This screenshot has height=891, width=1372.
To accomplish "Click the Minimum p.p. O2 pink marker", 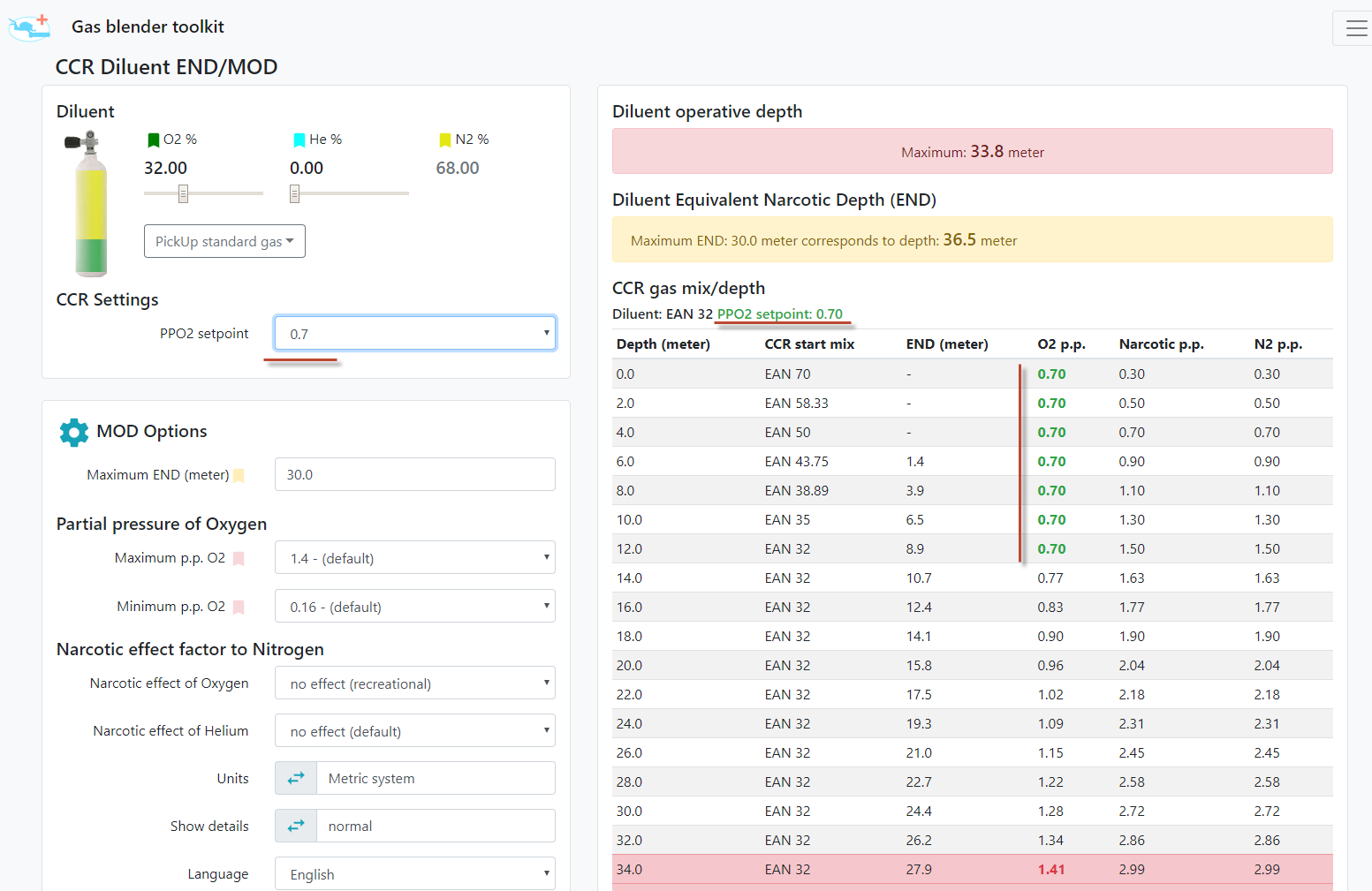I will [x=239, y=607].
